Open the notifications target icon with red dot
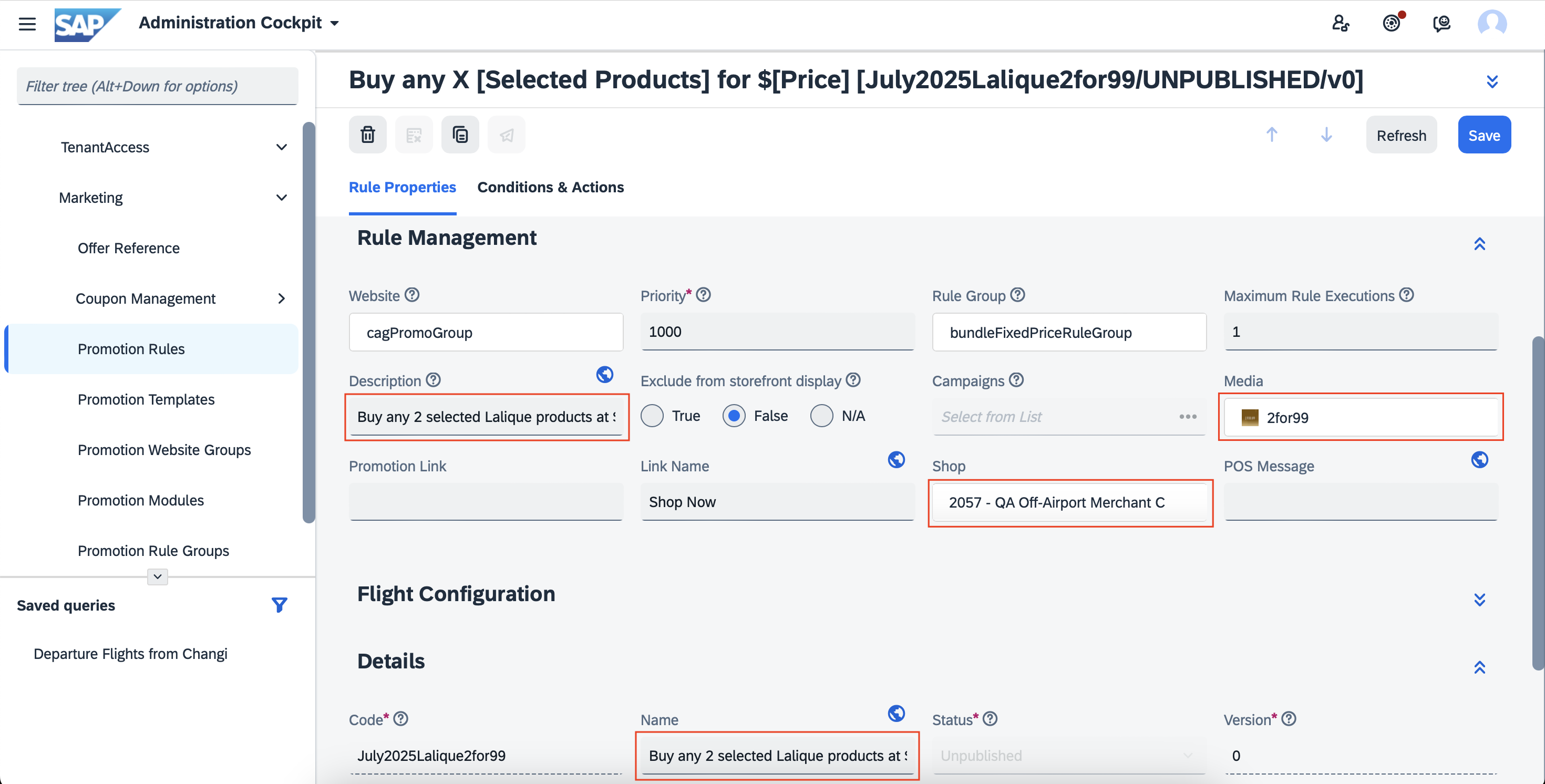The width and height of the screenshot is (1545, 784). (x=1392, y=23)
